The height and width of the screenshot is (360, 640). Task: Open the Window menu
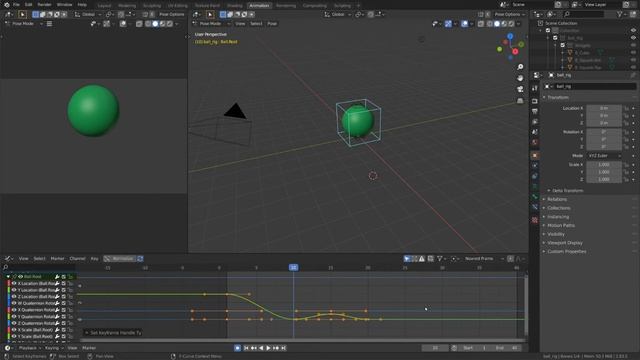pyautogui.click(x=64, y=4)
